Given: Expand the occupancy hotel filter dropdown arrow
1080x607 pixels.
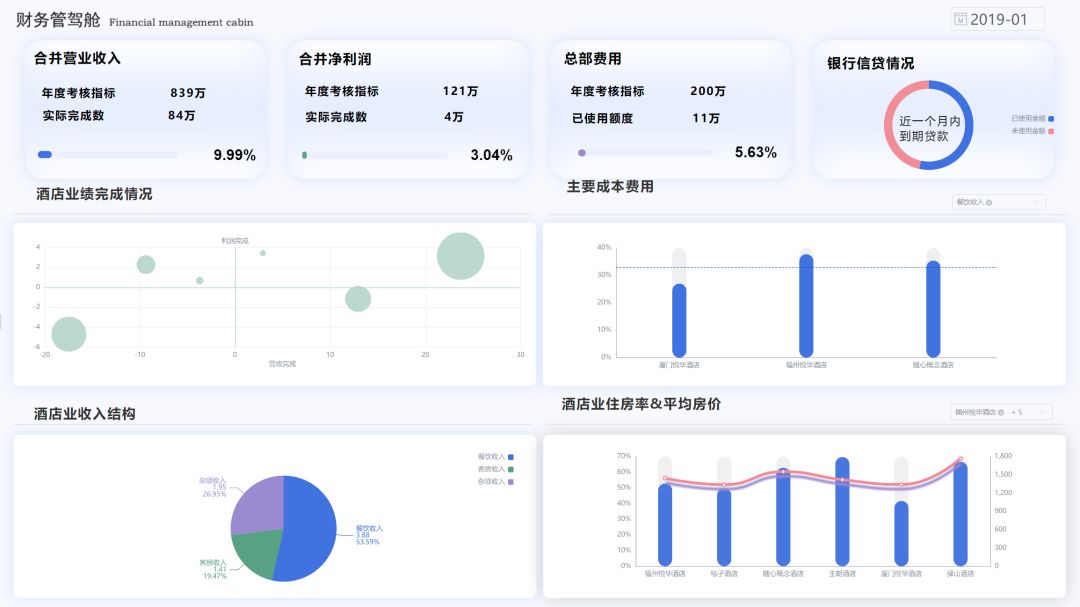Looking at the screenshot, I should (x=1043, y=412).
